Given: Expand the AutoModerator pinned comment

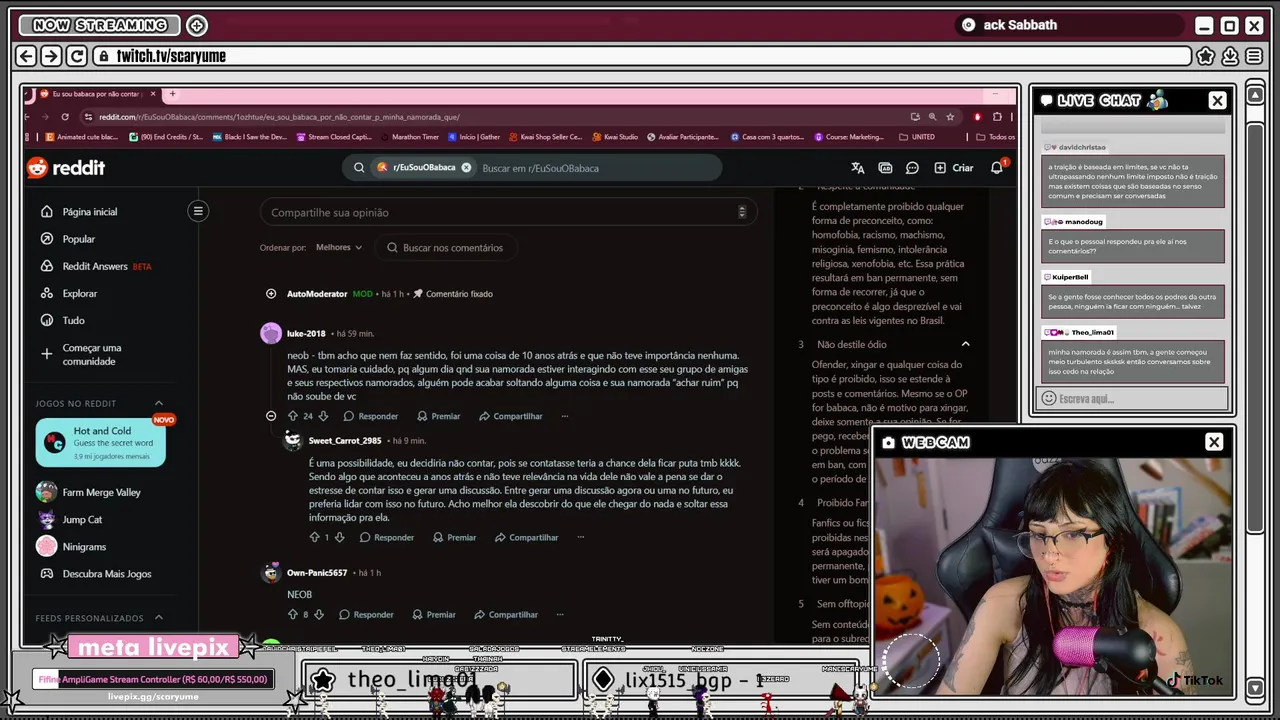Looking at the screenshot, I should coord(271,294).
